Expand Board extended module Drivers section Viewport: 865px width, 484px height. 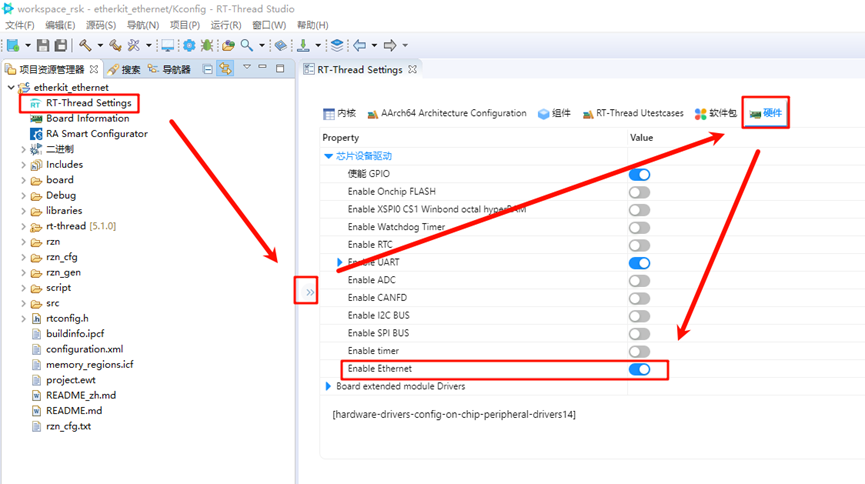(329, 386)
